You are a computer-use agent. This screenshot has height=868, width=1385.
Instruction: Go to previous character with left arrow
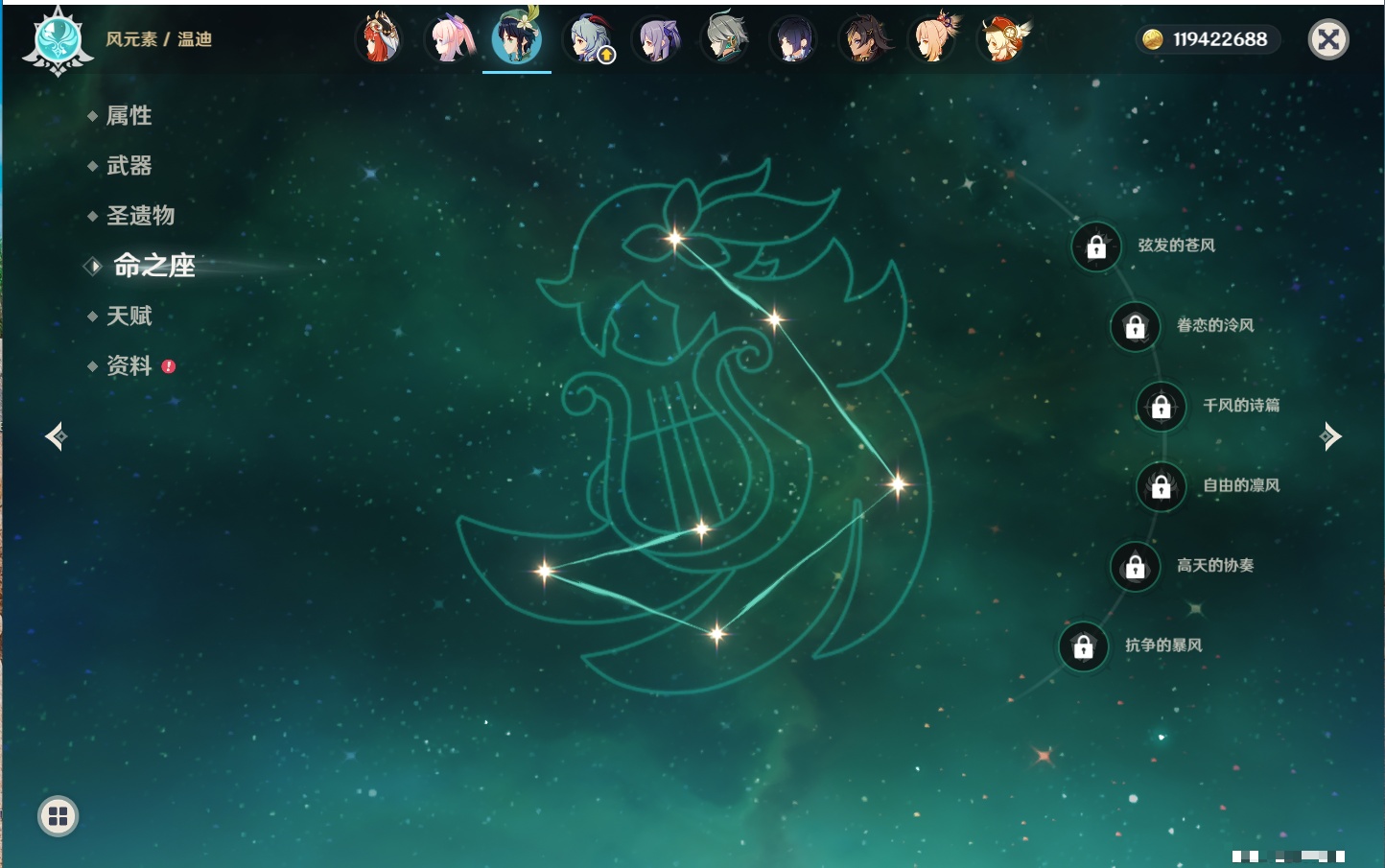coord(57,436)
